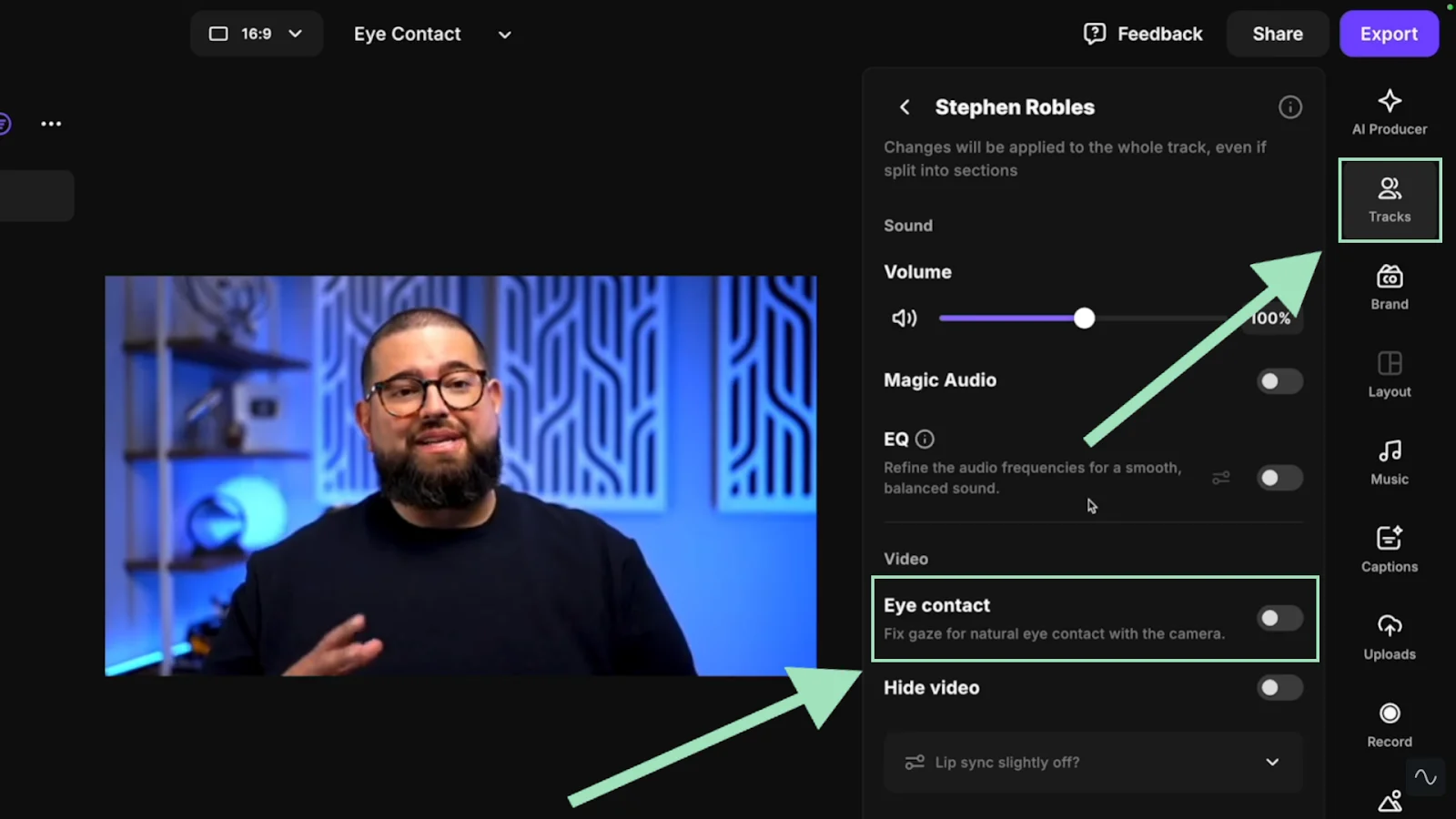Open the Uploads panel
The image size is (1456, 819).
click(x=1389, y=635)
